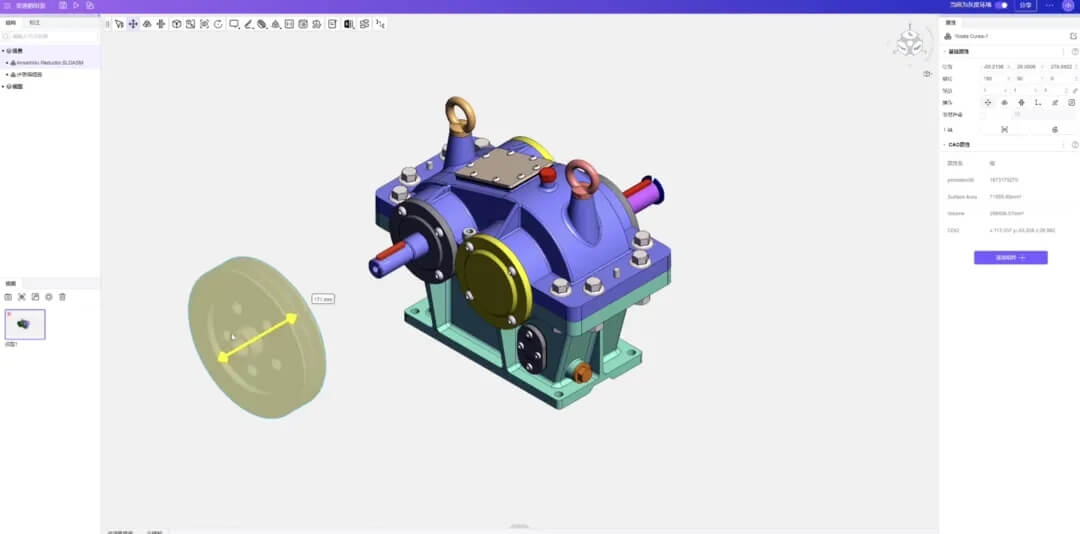The width and height of the screenshot is (1080, 534).
Task: Click the purple add button in properties panel
Action: pyautogui.click(x=1010, y=257)
